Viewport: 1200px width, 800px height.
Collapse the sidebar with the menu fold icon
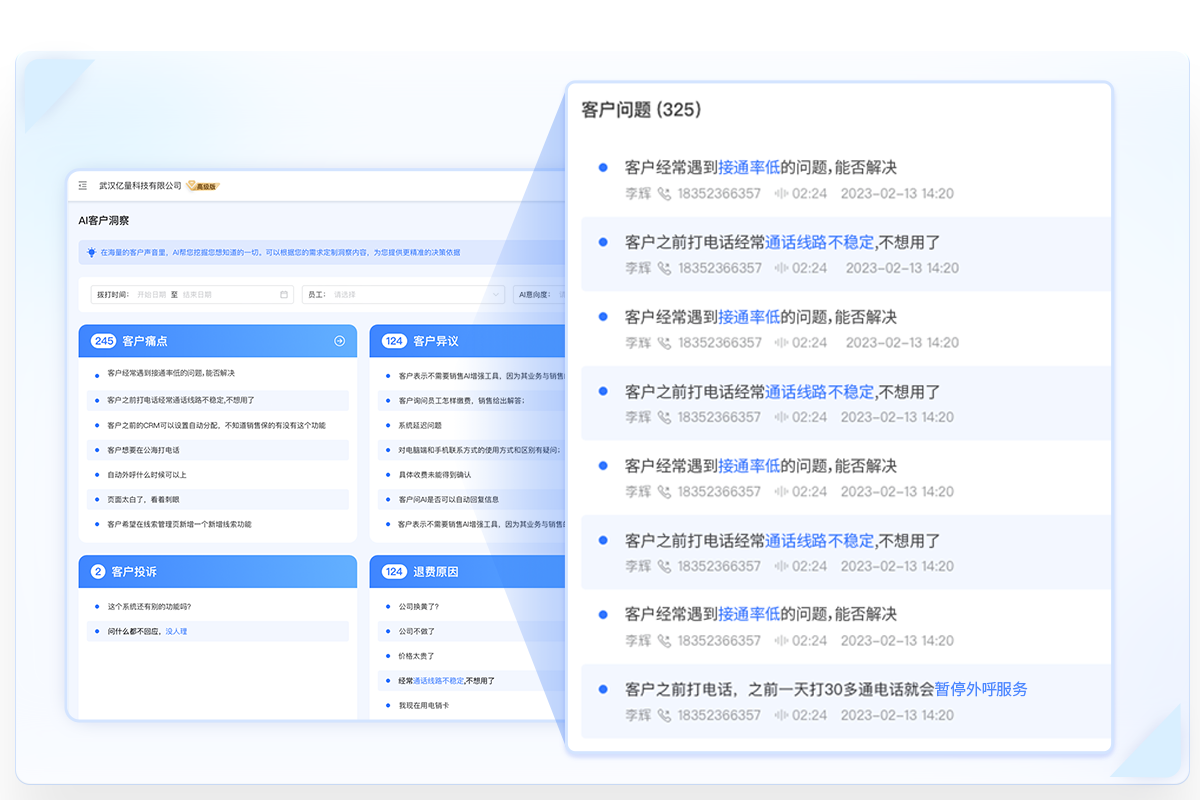coord(83,186)
